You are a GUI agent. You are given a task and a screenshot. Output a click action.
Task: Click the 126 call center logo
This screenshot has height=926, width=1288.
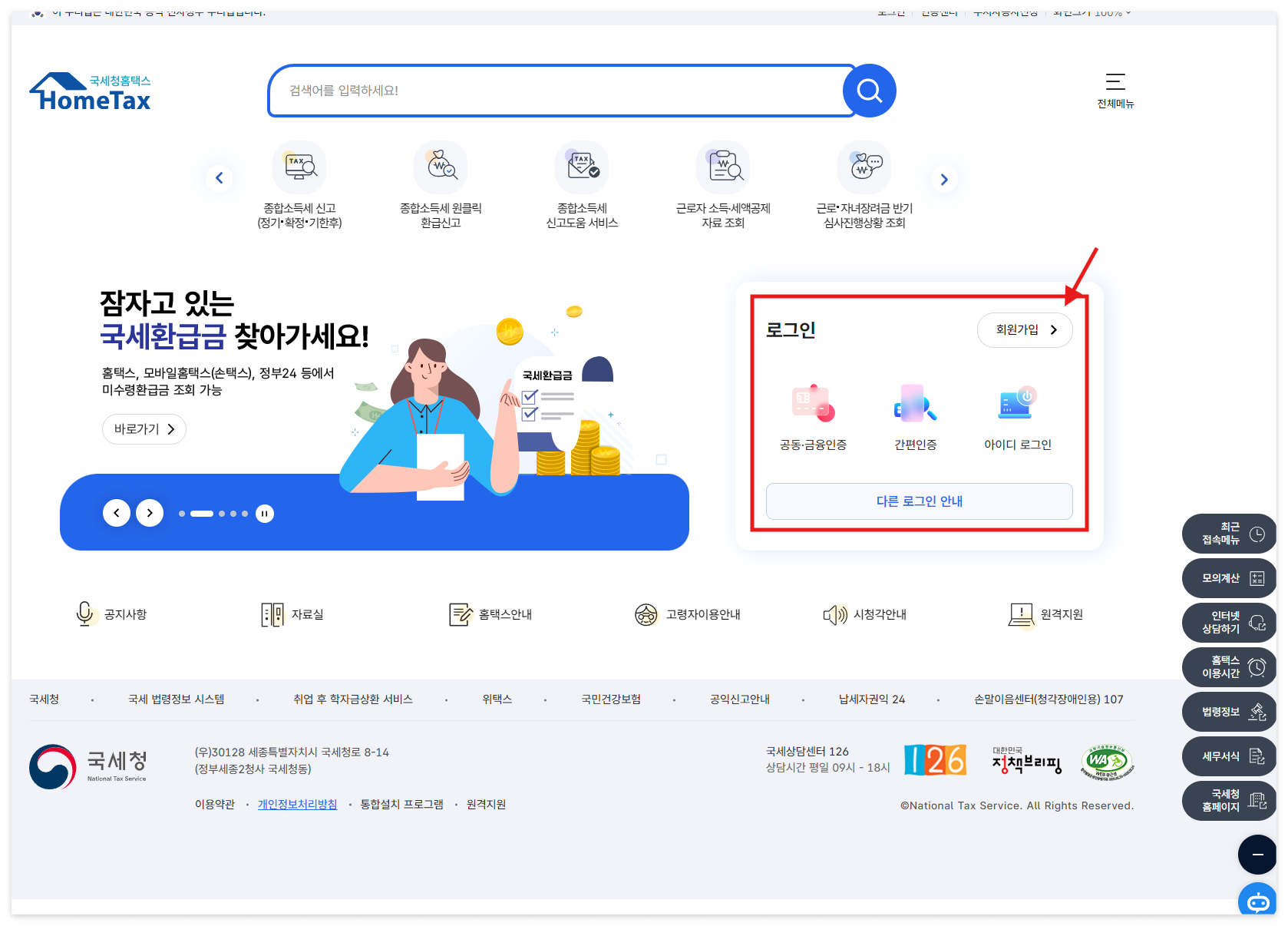(935, 760)
